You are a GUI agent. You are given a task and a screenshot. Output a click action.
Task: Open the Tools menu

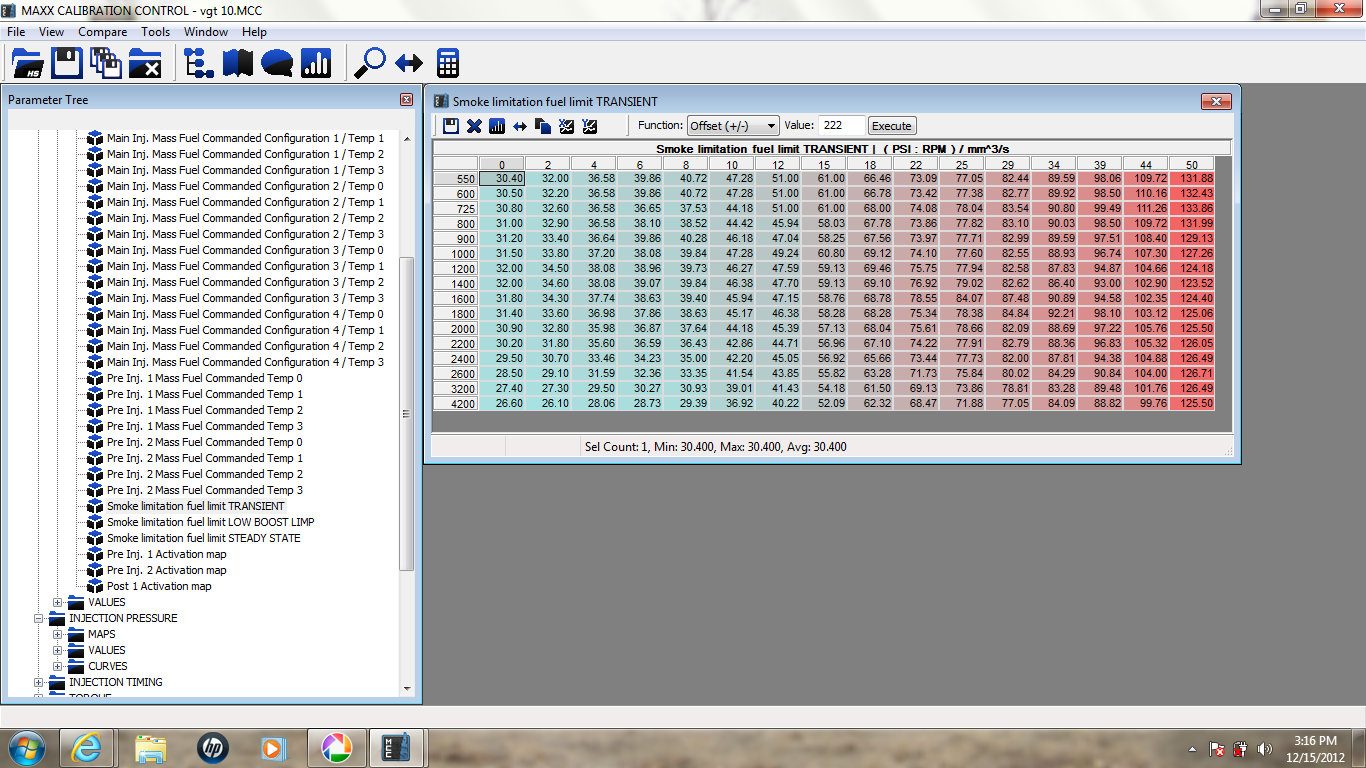[x=155, y=32]
